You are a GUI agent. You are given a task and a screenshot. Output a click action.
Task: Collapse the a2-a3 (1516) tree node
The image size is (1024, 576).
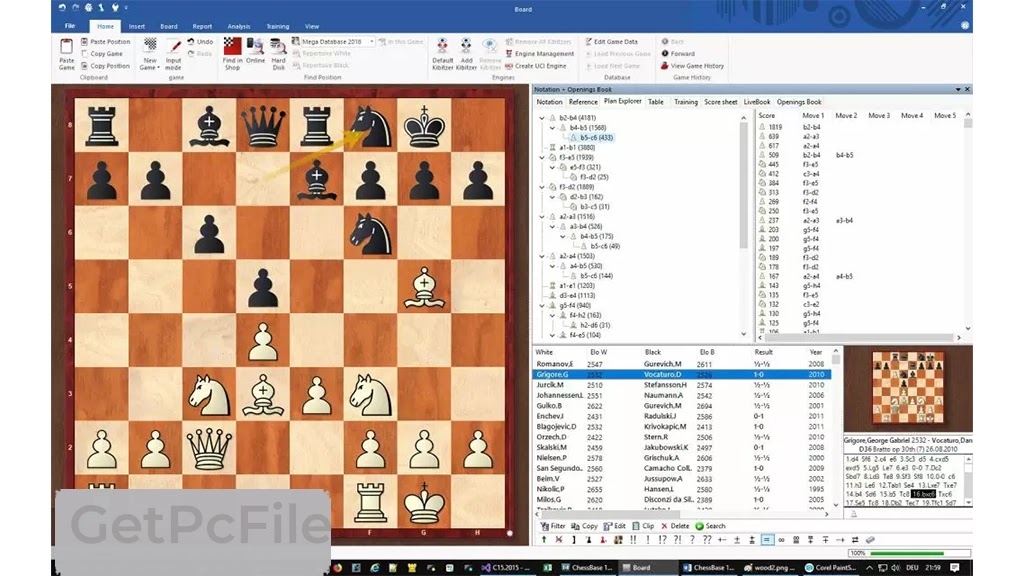[x=542, y=217]
